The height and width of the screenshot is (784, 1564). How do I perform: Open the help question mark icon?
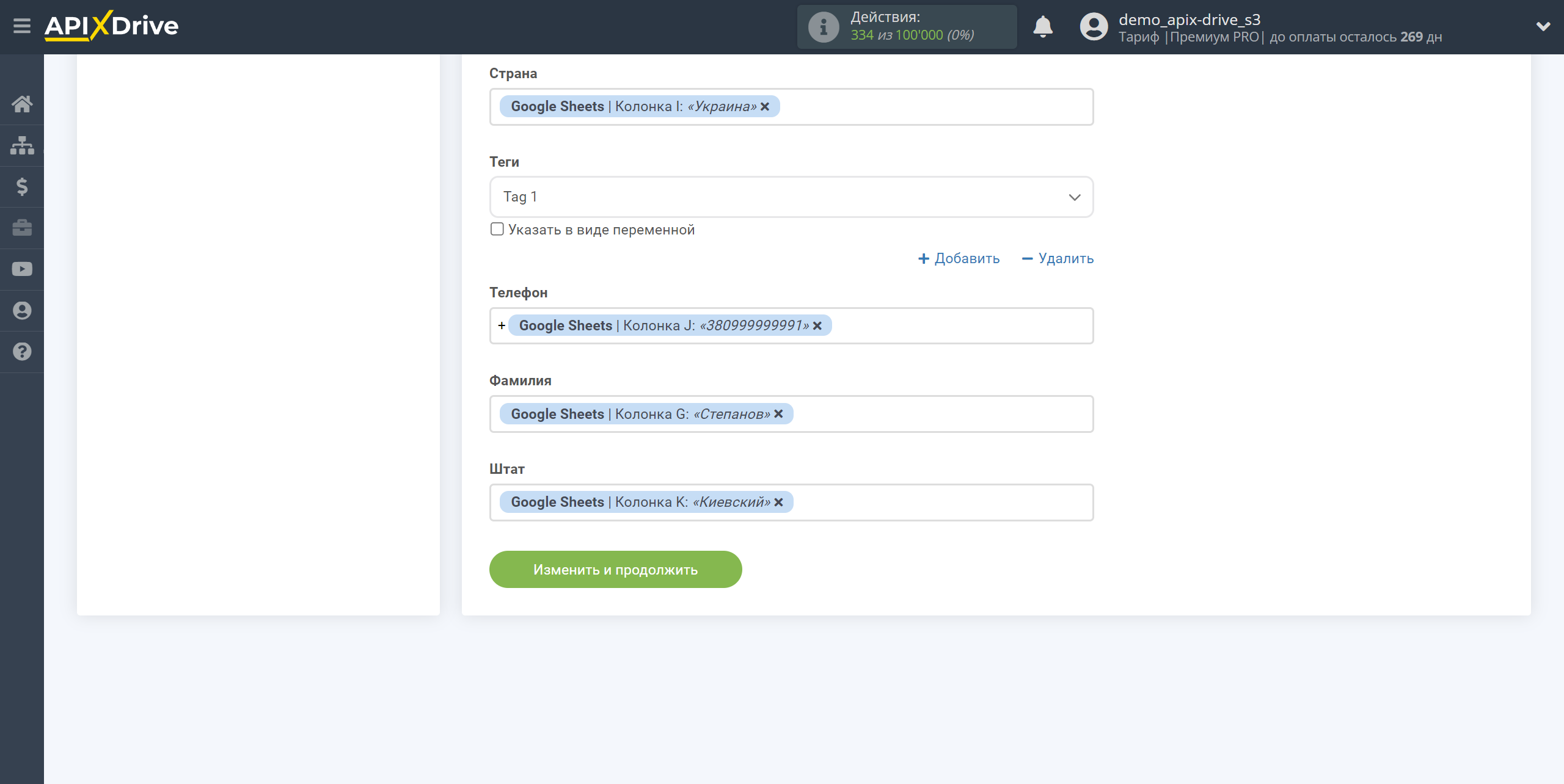click(x=22, y=352)
